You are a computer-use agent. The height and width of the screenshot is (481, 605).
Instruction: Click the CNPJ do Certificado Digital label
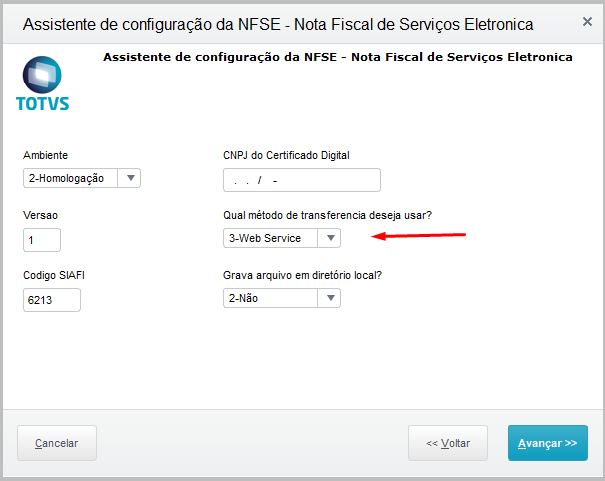[x=286, y=155]
